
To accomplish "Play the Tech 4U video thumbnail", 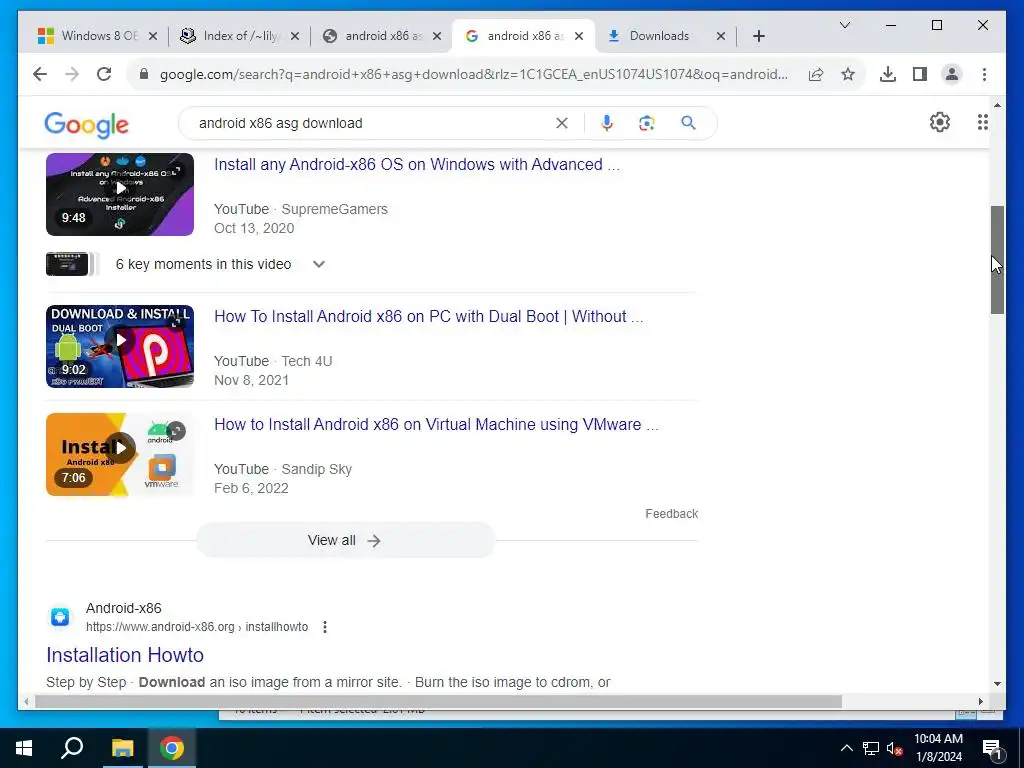I will click(x=120, y=346).
